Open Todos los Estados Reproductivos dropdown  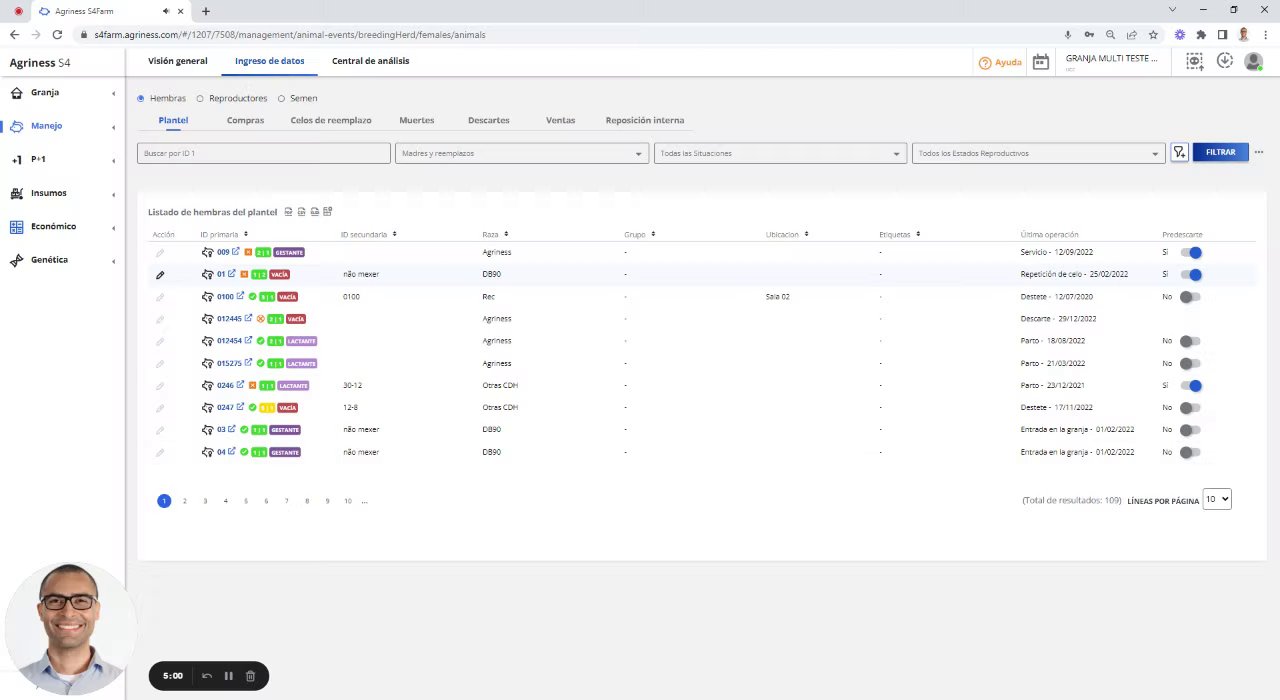pyautogui.click(x=1038, y=153)
